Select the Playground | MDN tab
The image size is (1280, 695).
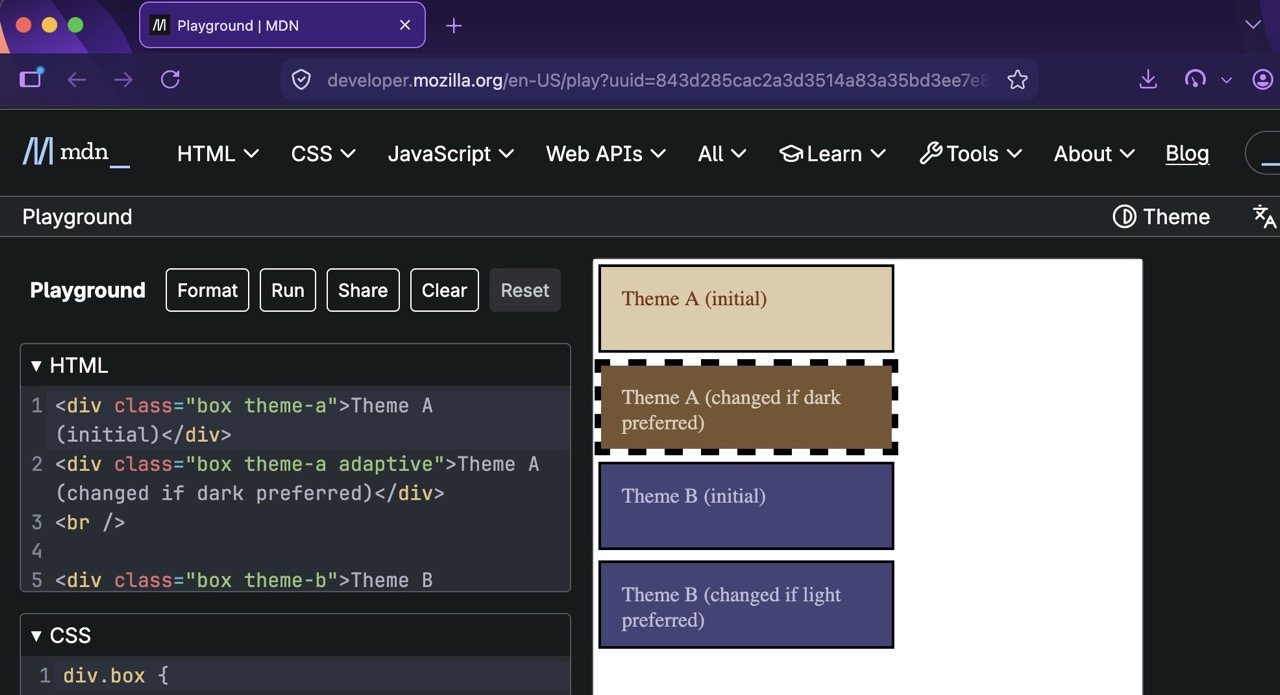[x=282, y=25]
